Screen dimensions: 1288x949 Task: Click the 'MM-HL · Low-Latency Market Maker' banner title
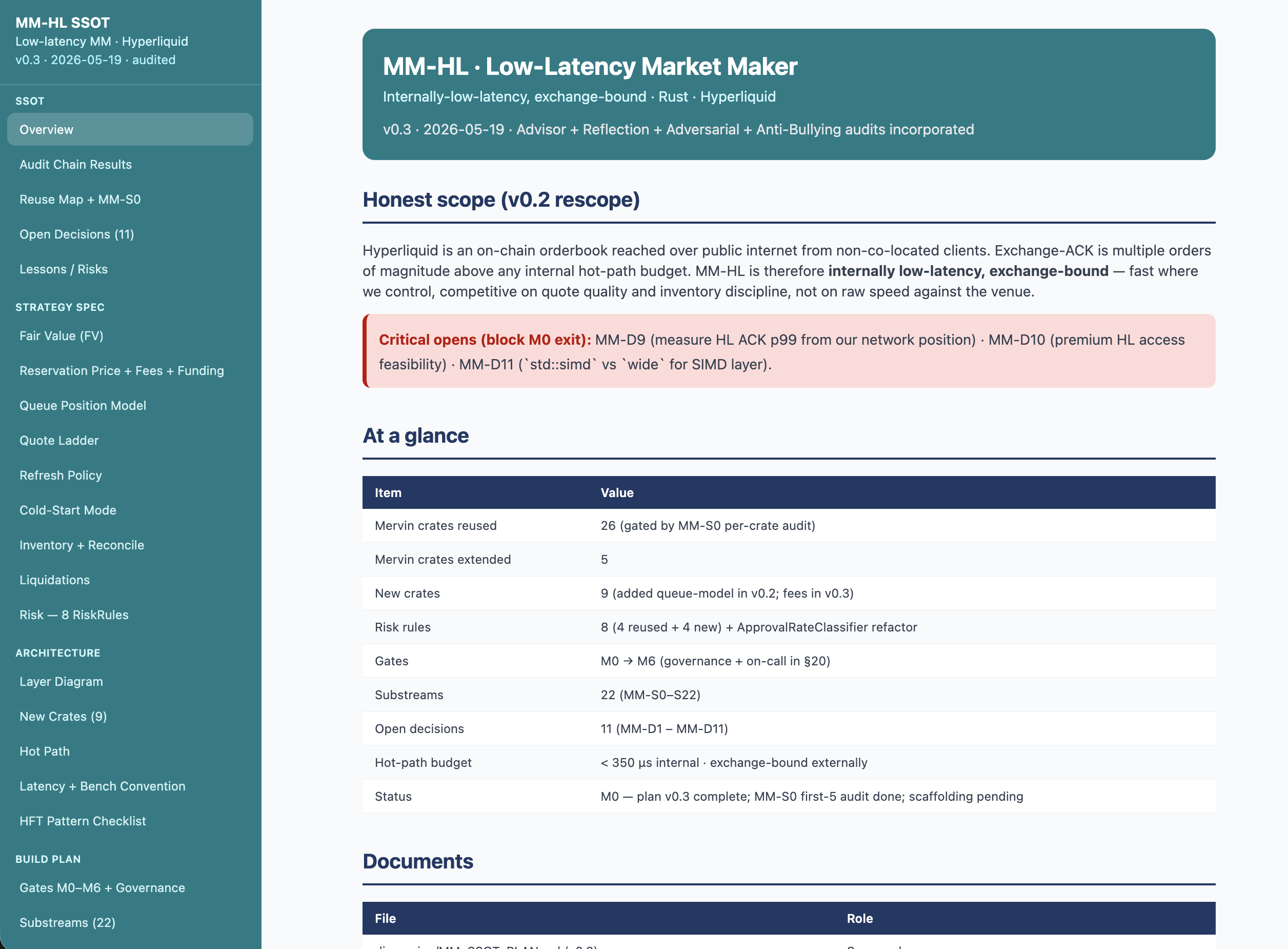click(x=590, y=67)
